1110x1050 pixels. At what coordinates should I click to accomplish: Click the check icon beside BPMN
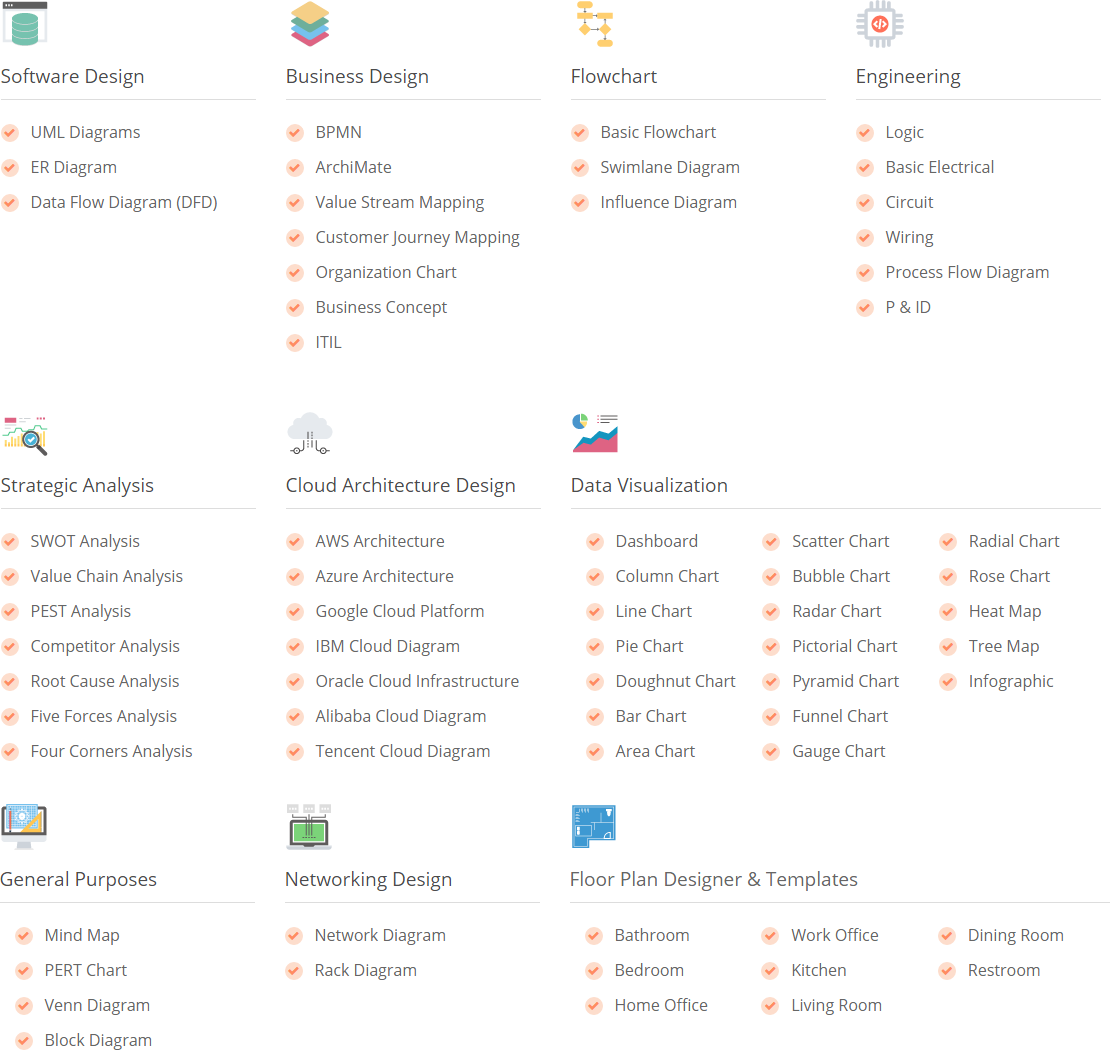295,132
